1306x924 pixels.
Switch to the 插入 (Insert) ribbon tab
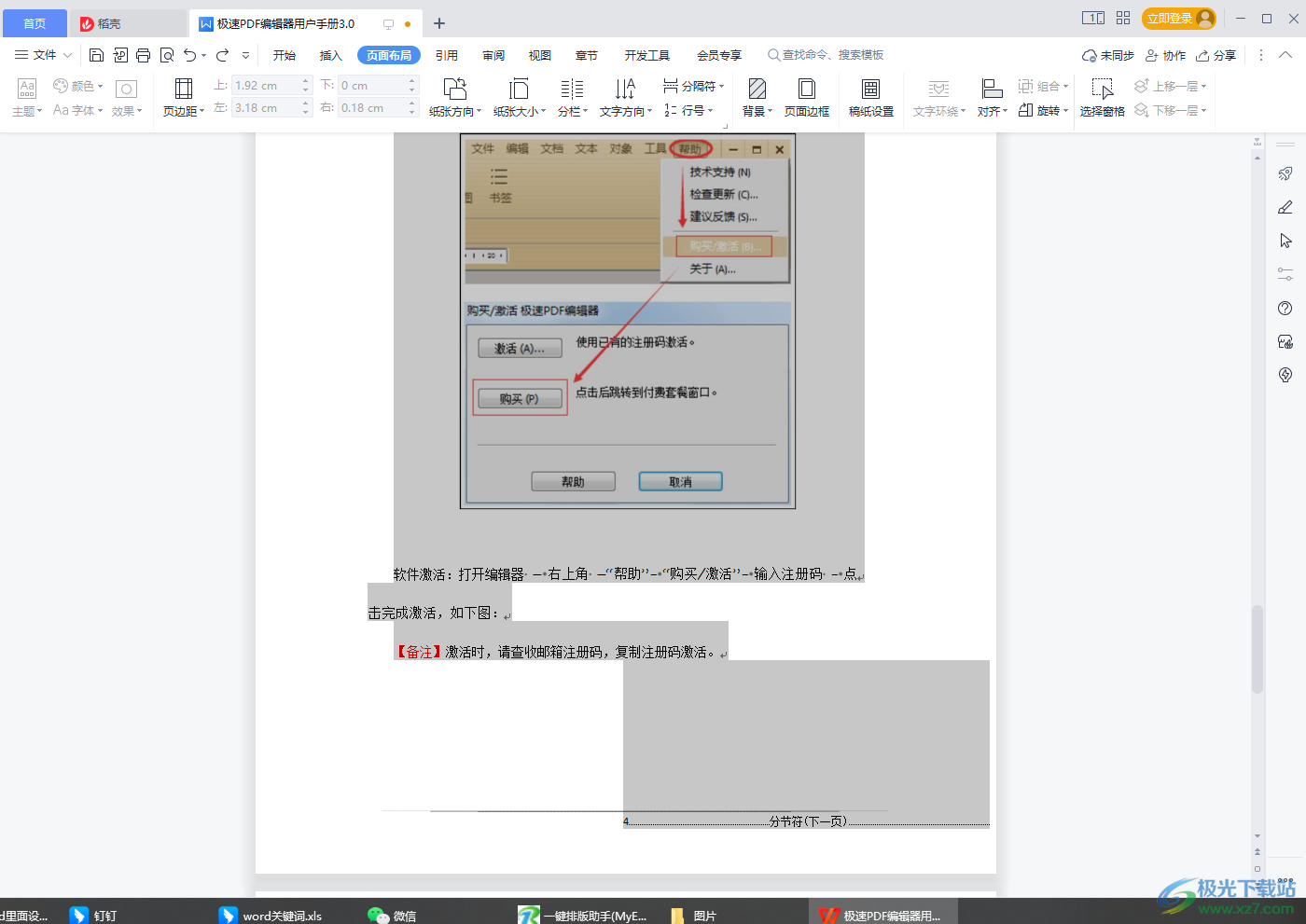(x=331, y=55)
